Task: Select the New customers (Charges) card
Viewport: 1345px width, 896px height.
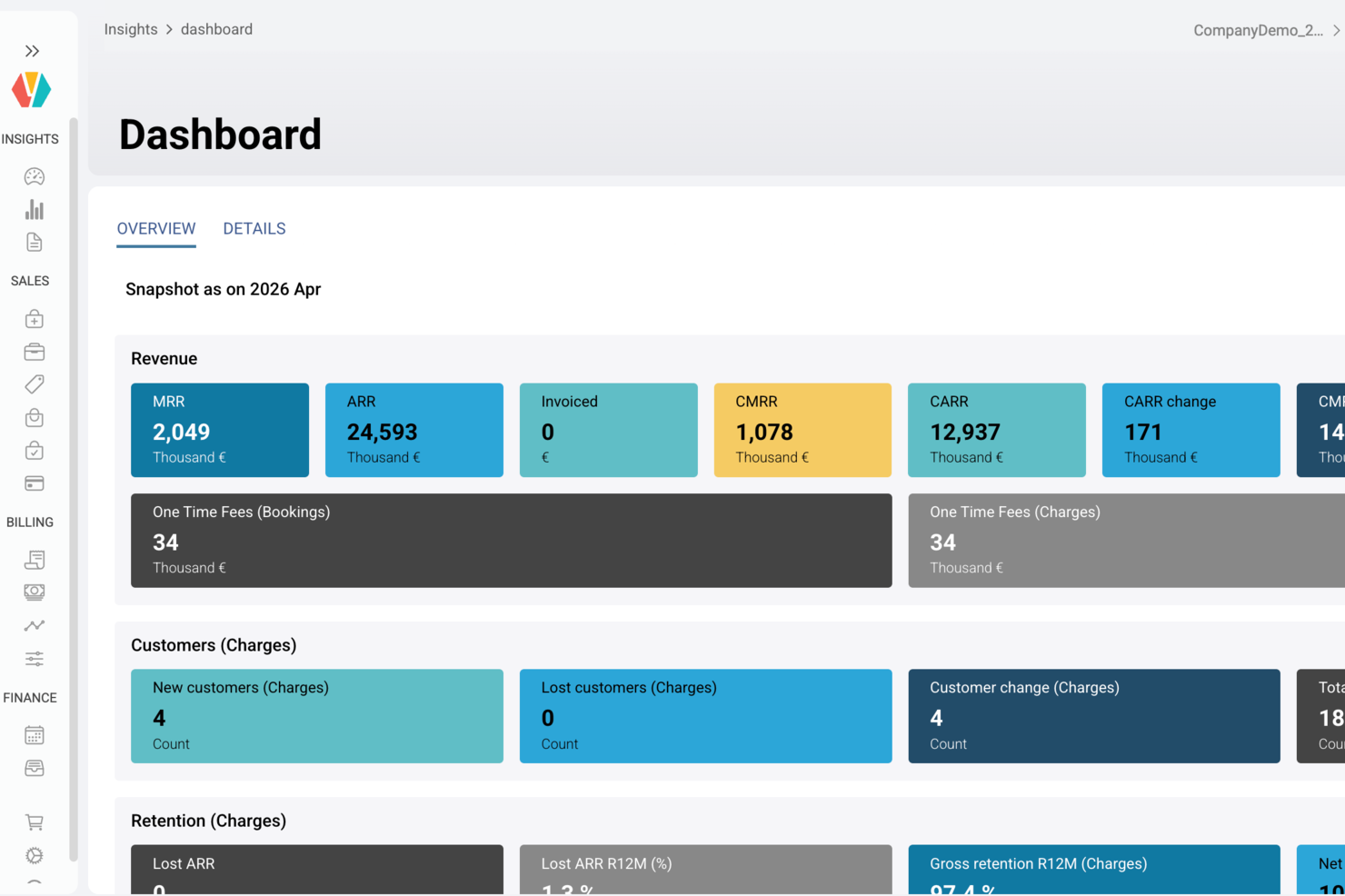Action: pos(317,716)
